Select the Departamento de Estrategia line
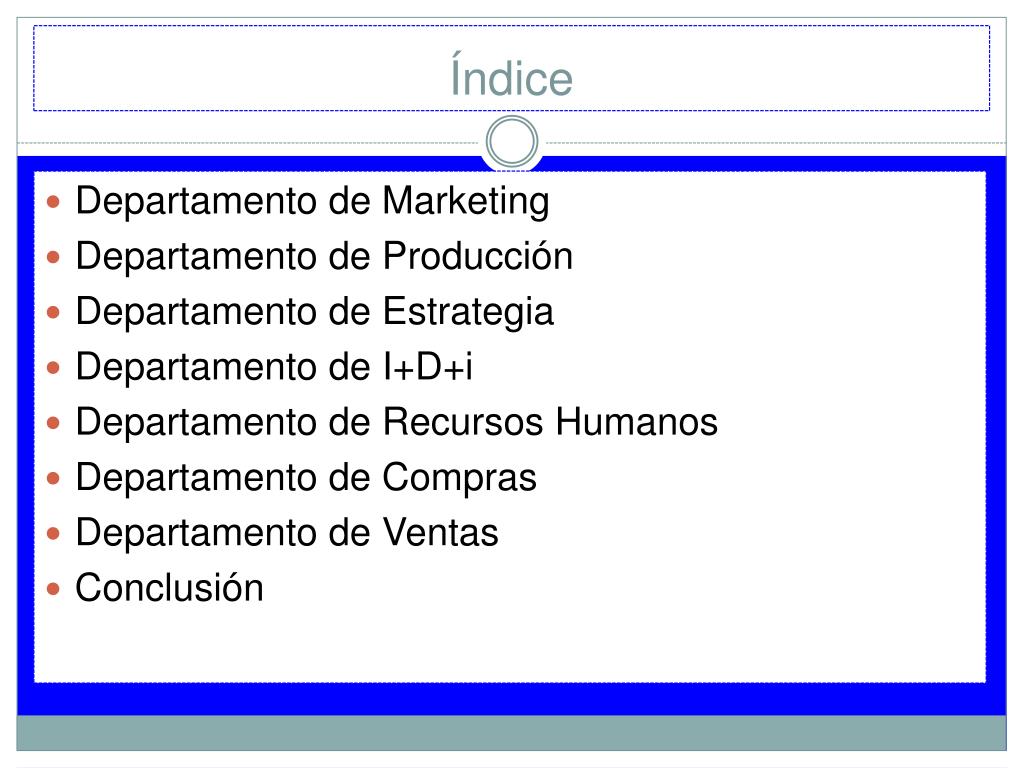The height and width of the screenshot is (768, 1024). (315, 312)
